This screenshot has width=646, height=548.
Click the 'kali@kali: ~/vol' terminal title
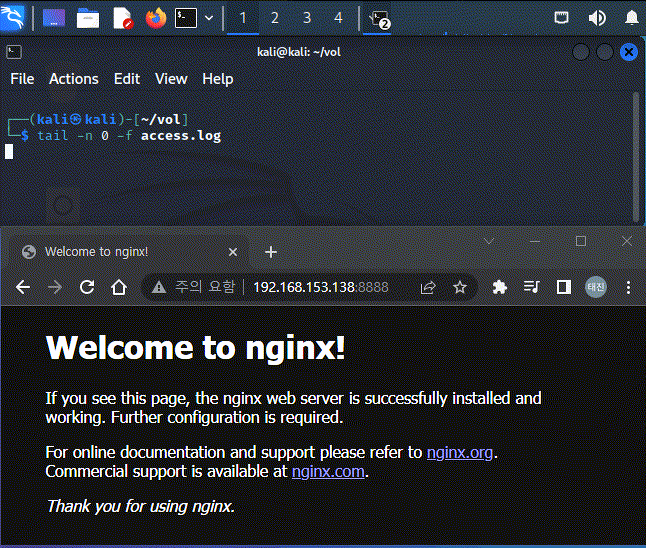tap(299, 52)
